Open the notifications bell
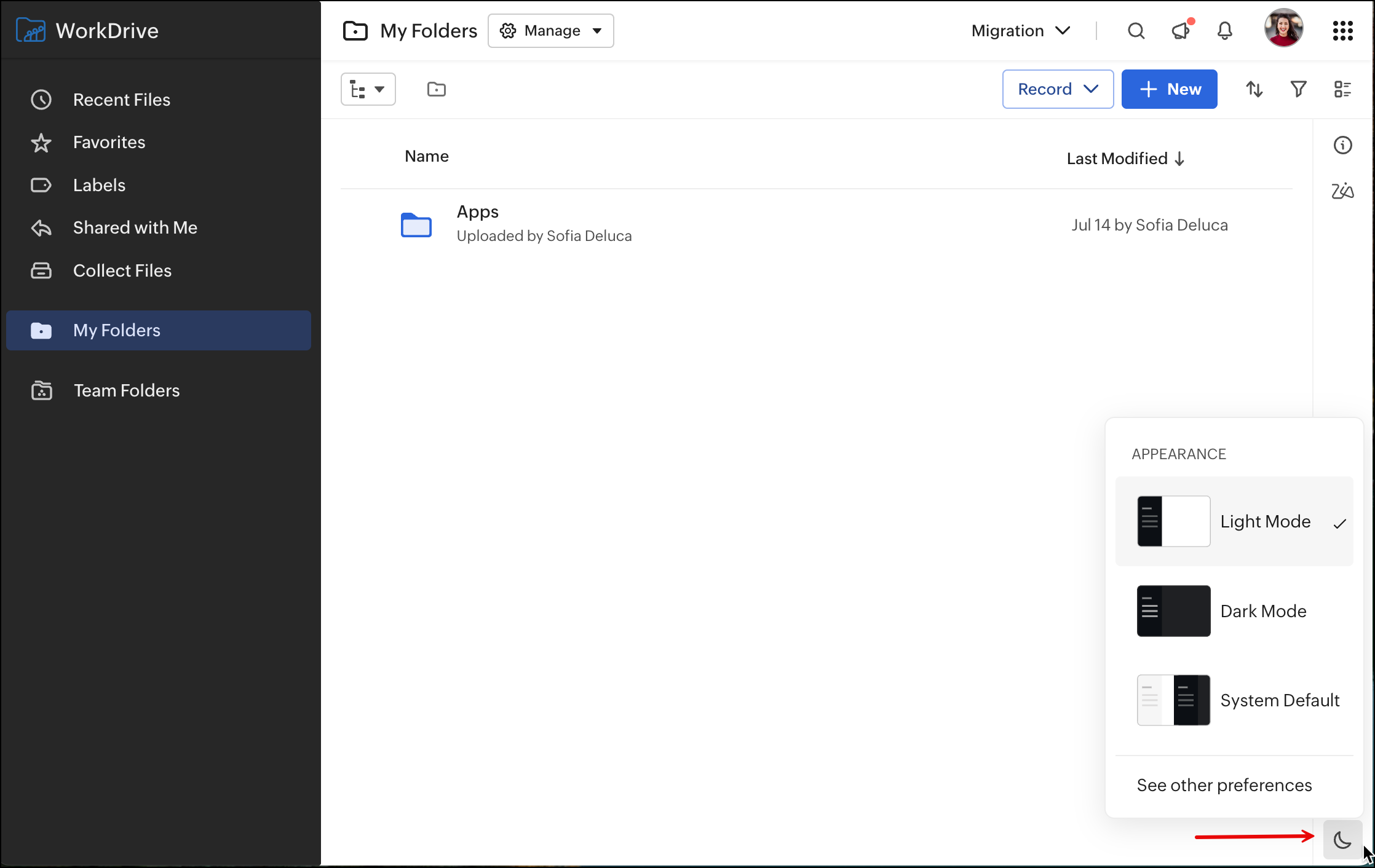Screen dimensions: 1375x868 click(1224, 31)
